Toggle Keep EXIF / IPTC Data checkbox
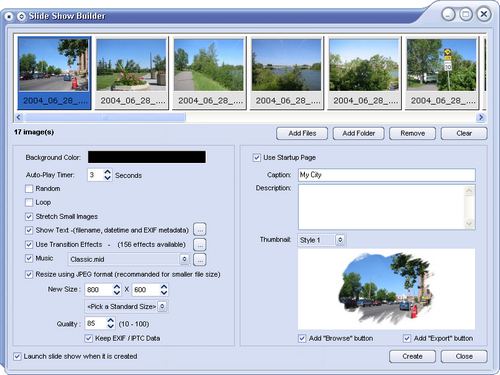Screen dimensions: 500x375 pyautogui.click(x=88, y=338)
